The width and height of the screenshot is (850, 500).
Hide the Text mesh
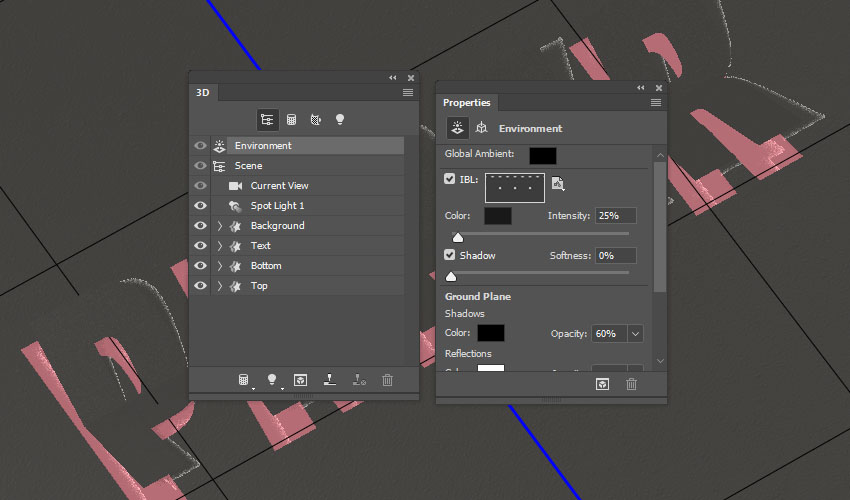(x=200, y=246)
